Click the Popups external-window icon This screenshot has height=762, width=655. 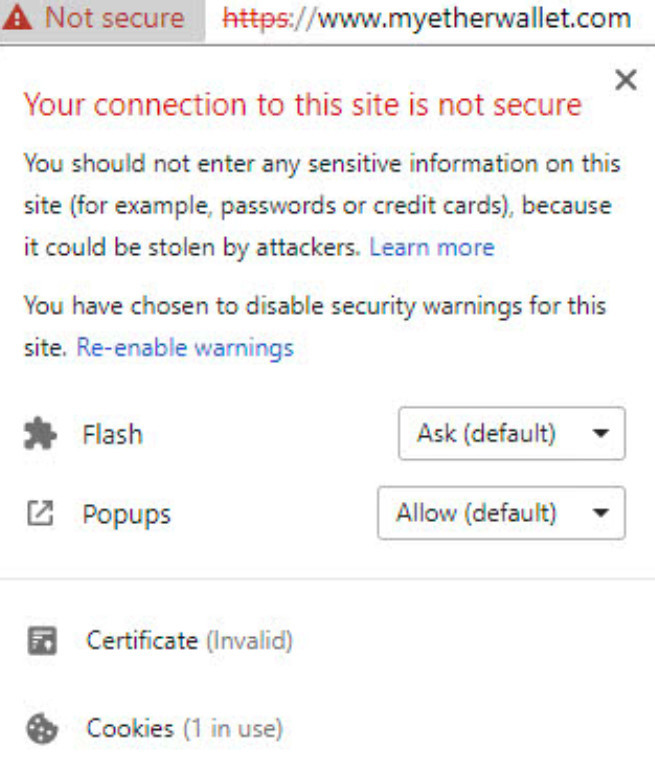[40, 514]
